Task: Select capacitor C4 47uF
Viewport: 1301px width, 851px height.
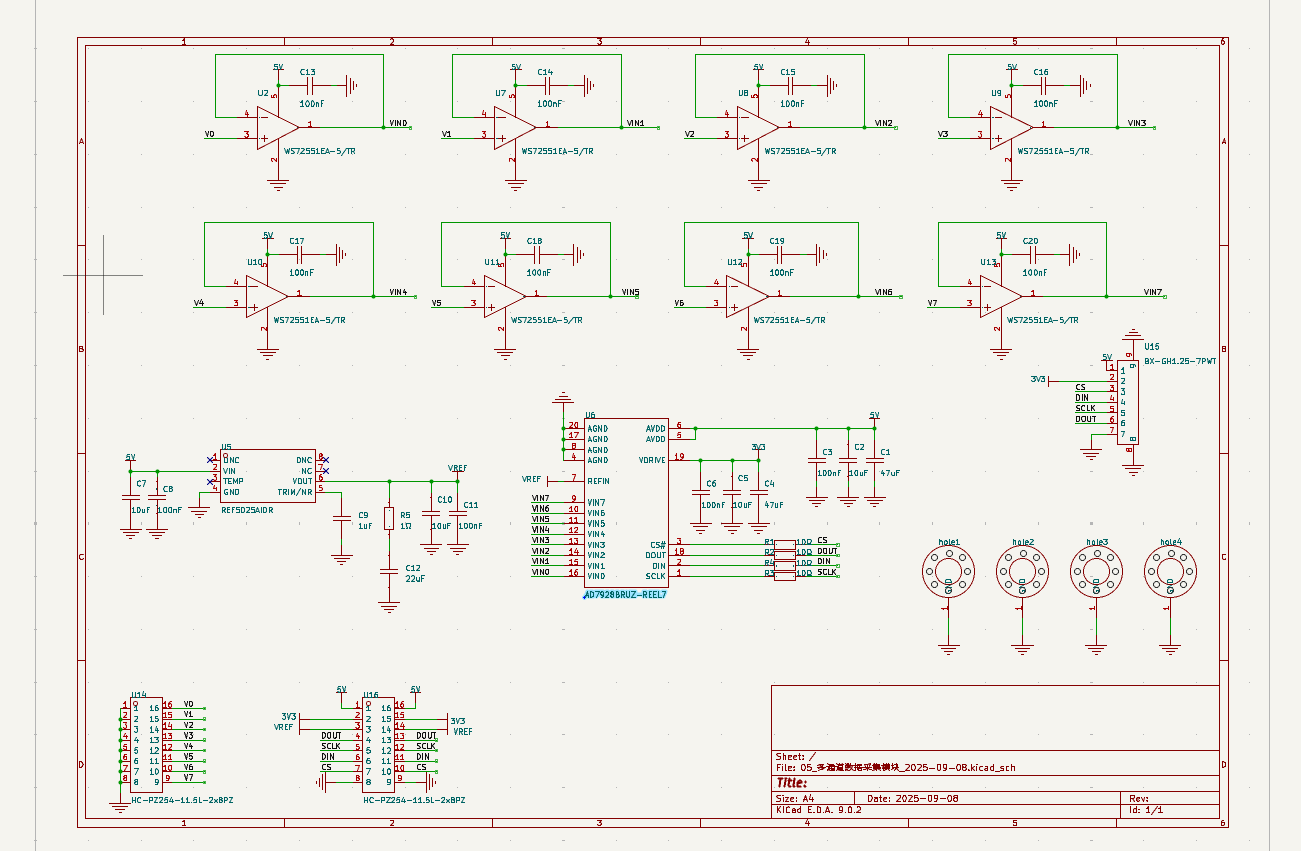Action: pos(758,494)
